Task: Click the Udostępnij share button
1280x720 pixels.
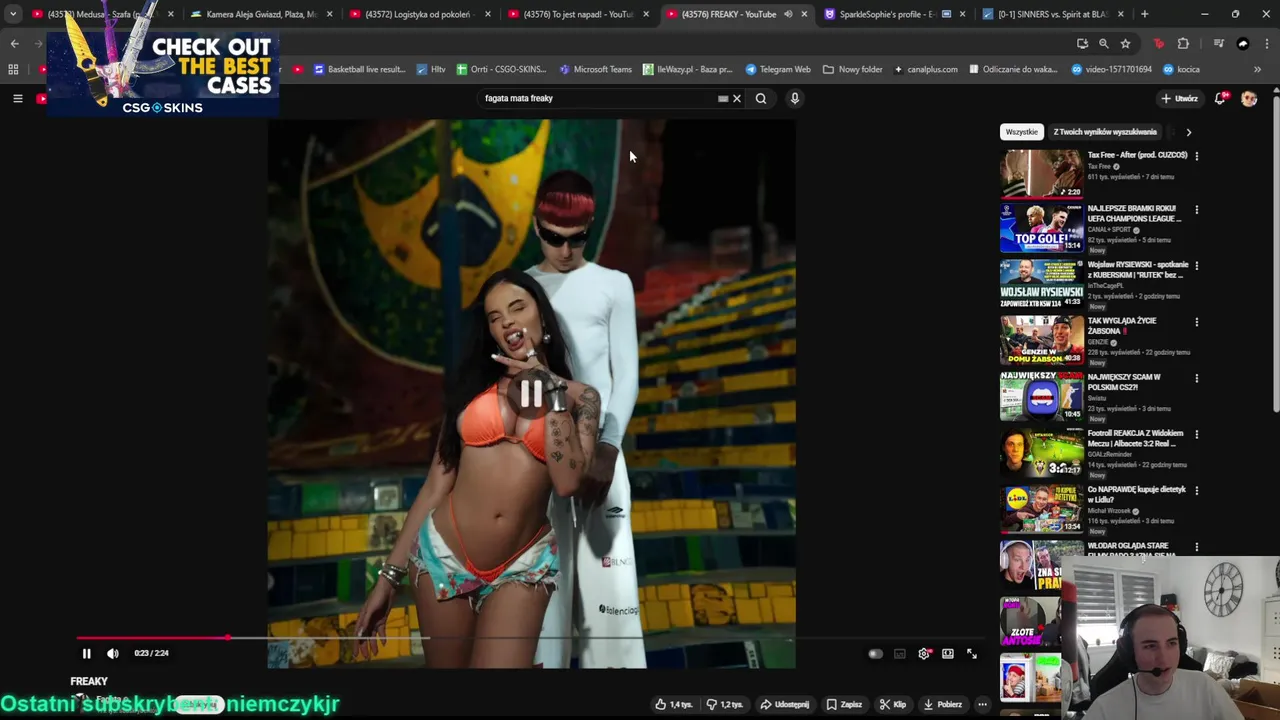Action: (785, 704)
